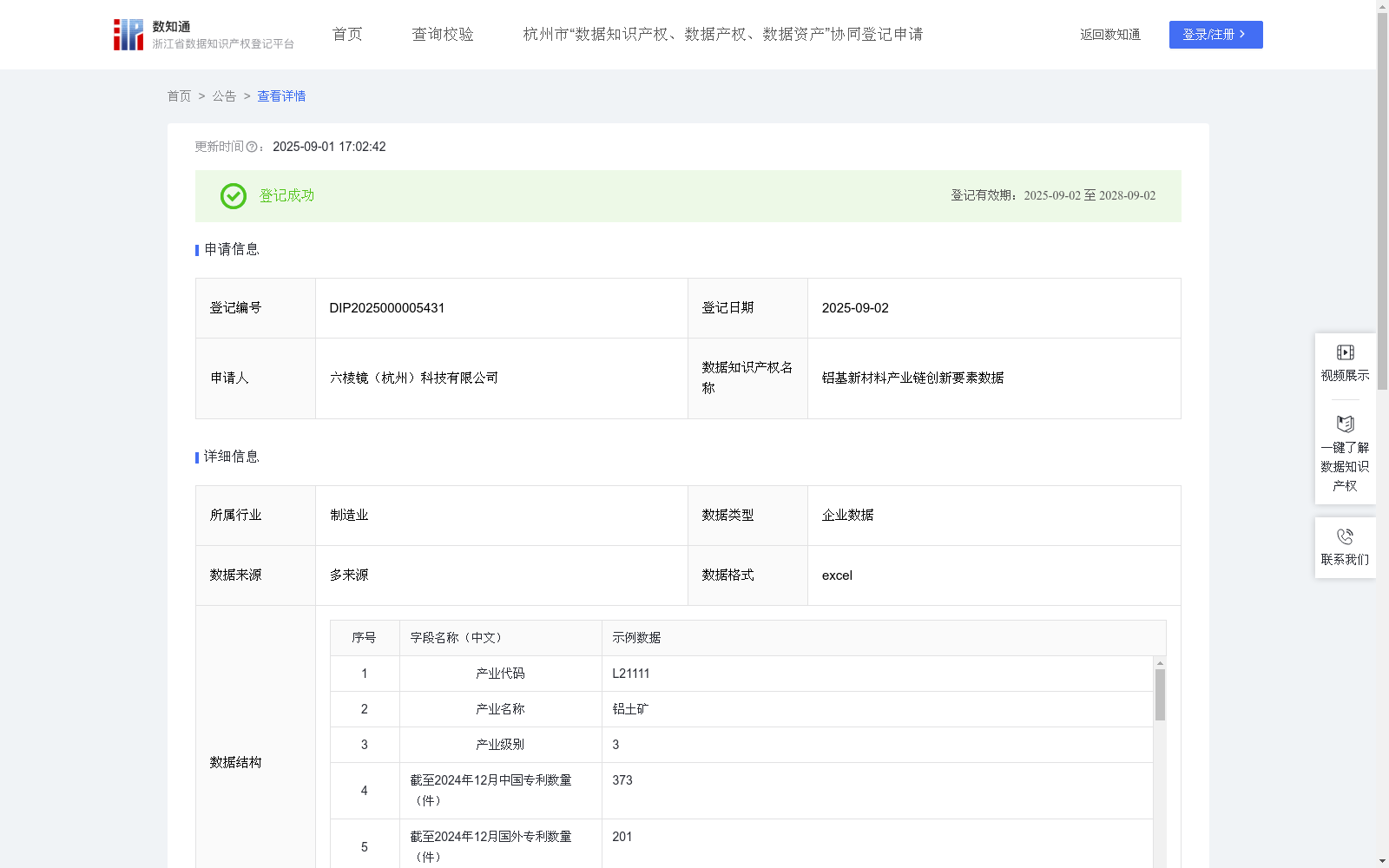Click the green 登记成功 checkmark icon
The height and width of the screenshot is (868, 1389).
tap(233, 196)
